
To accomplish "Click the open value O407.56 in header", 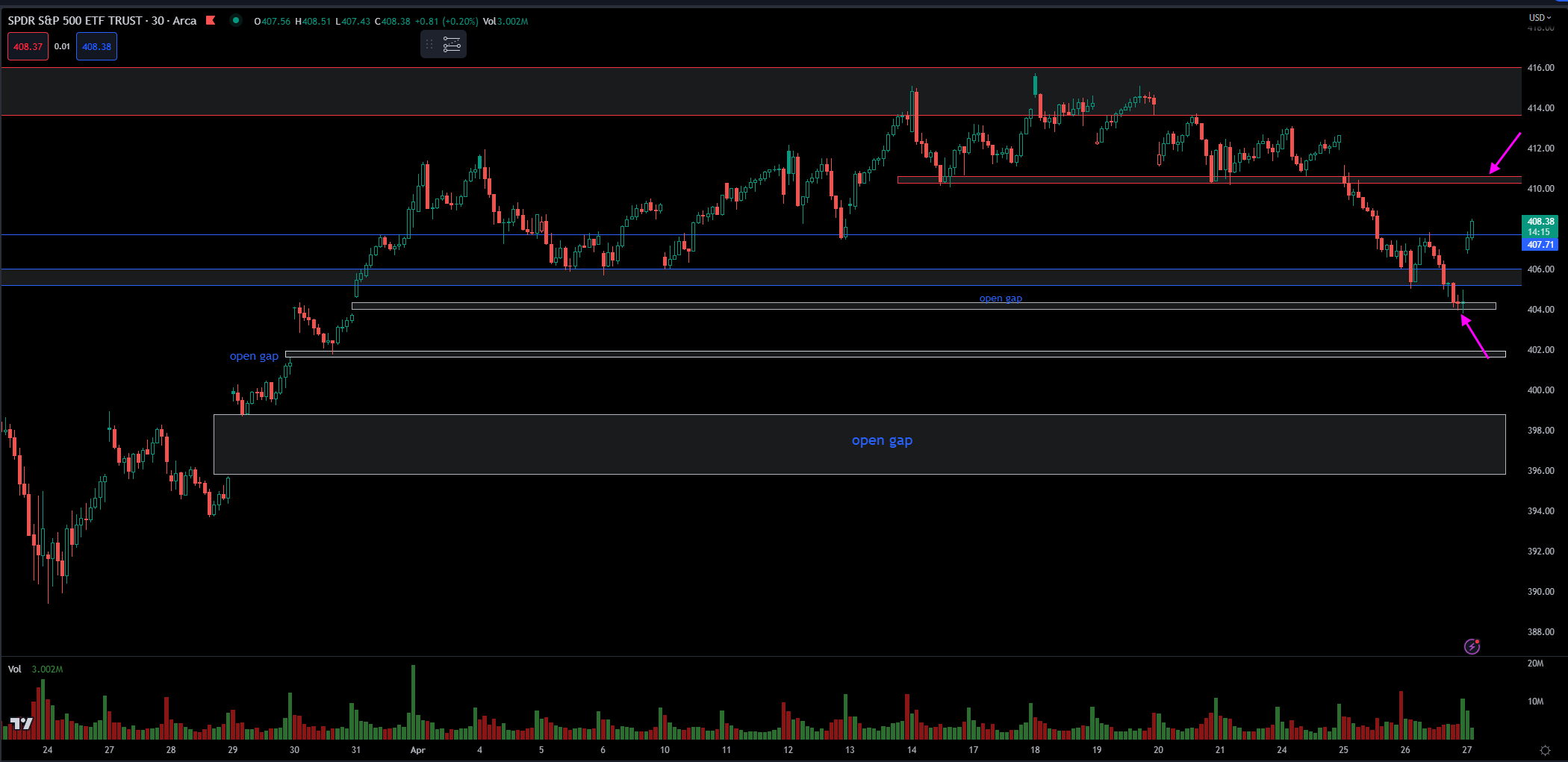I will coord(273,21).
